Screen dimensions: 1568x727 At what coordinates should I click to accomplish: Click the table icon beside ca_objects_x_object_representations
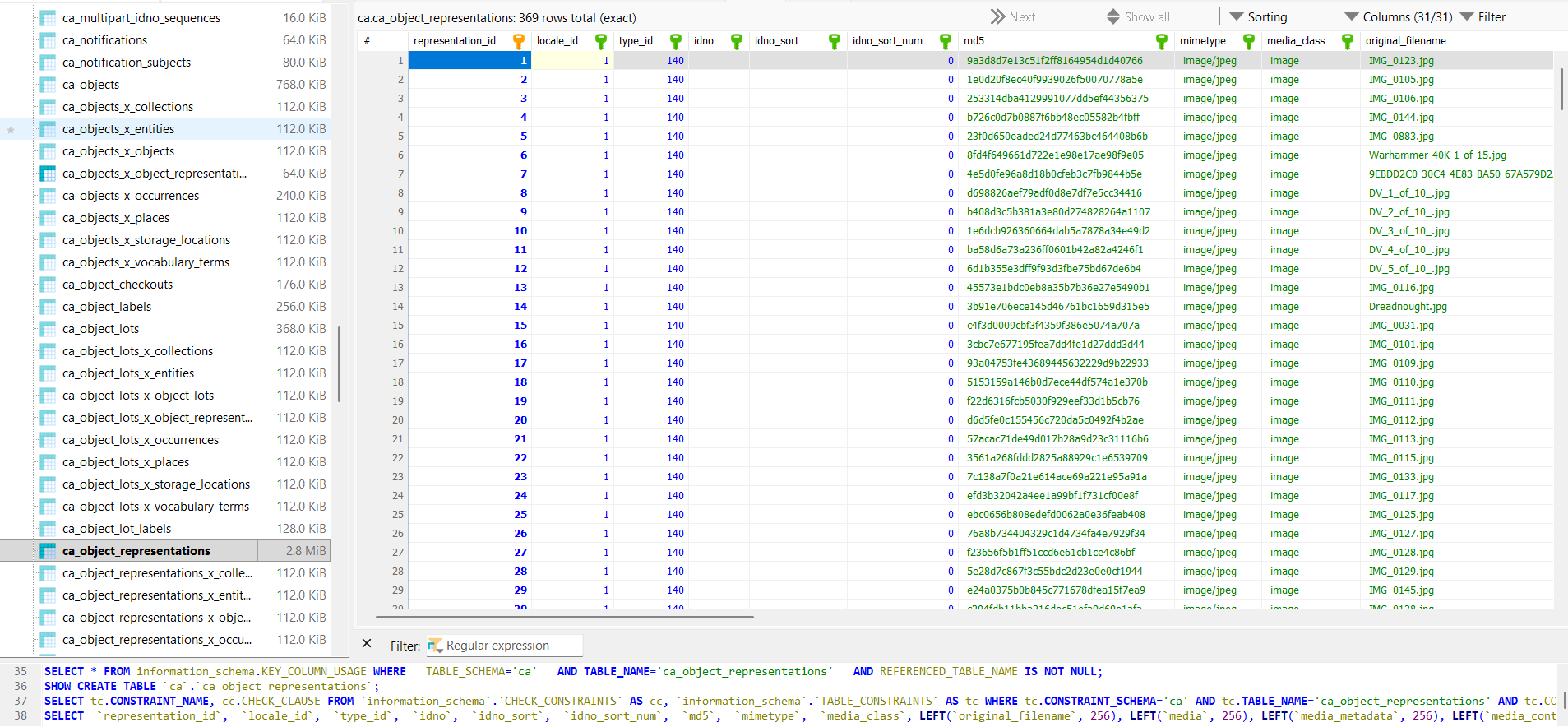[x=49, y=174]
